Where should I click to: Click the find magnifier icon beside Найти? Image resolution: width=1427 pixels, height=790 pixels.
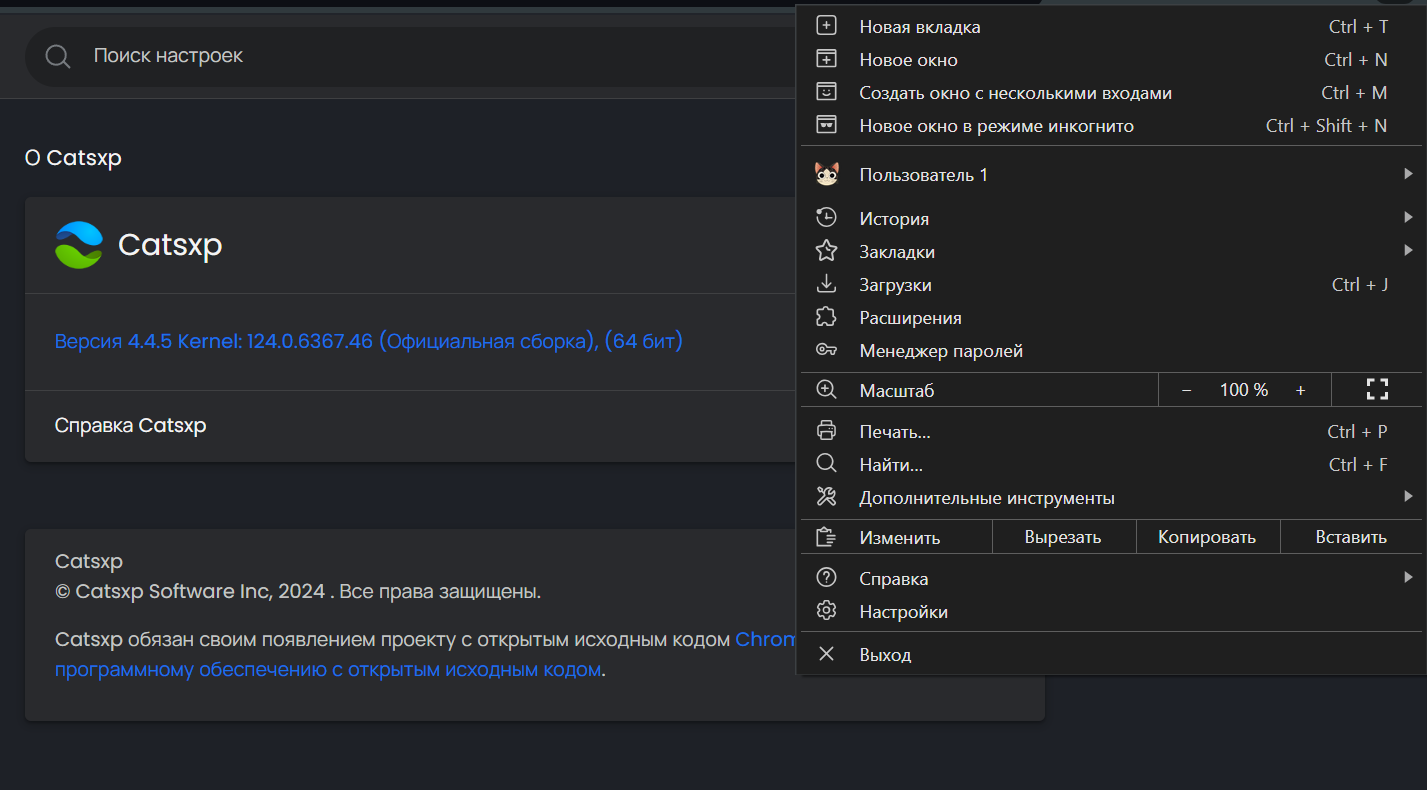coord(826,464)
